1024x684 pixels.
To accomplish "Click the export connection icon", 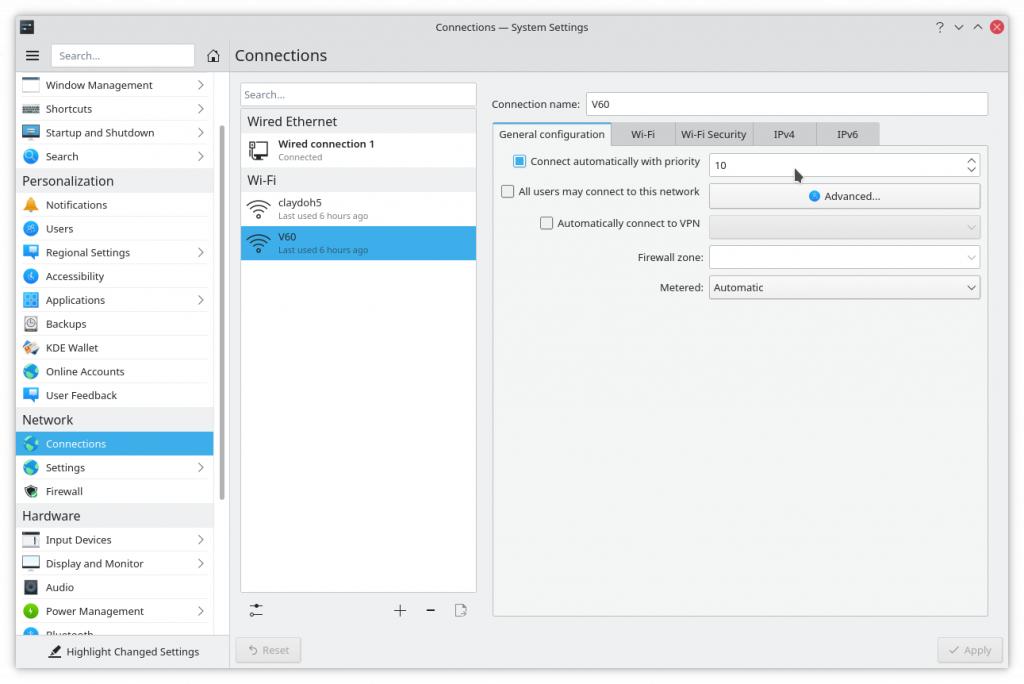I will tap(461, 610).
